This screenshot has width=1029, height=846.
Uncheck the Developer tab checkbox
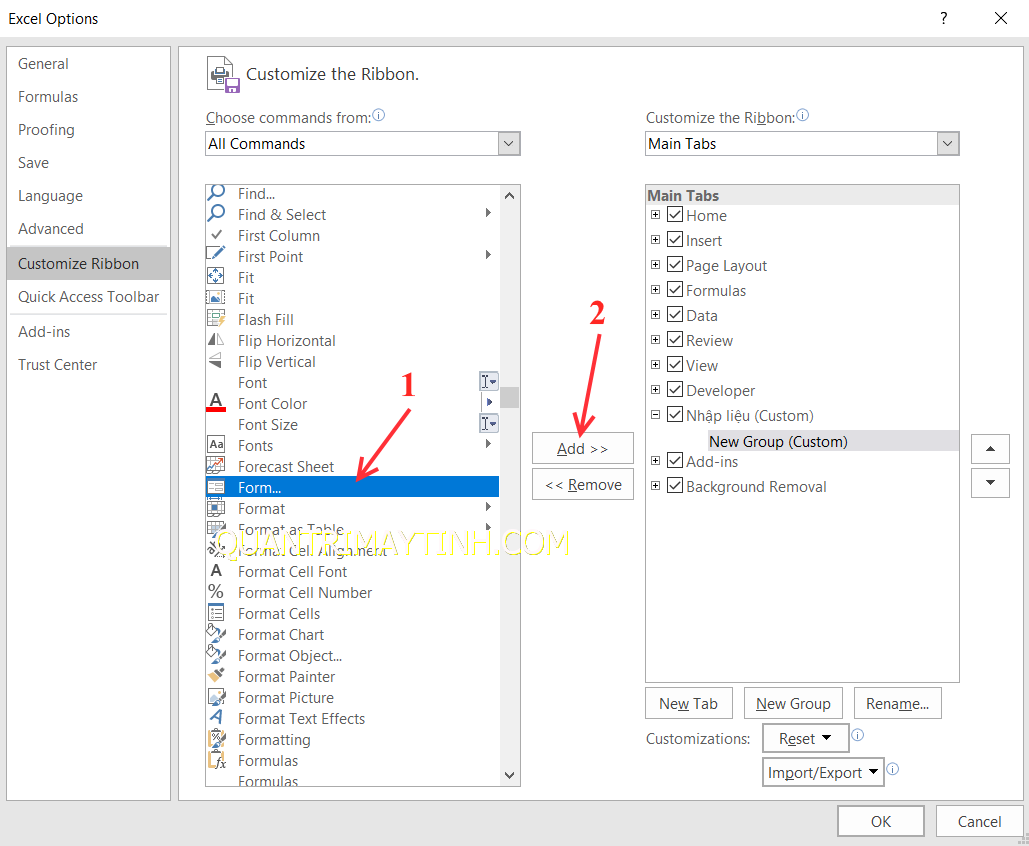(675, 389)
